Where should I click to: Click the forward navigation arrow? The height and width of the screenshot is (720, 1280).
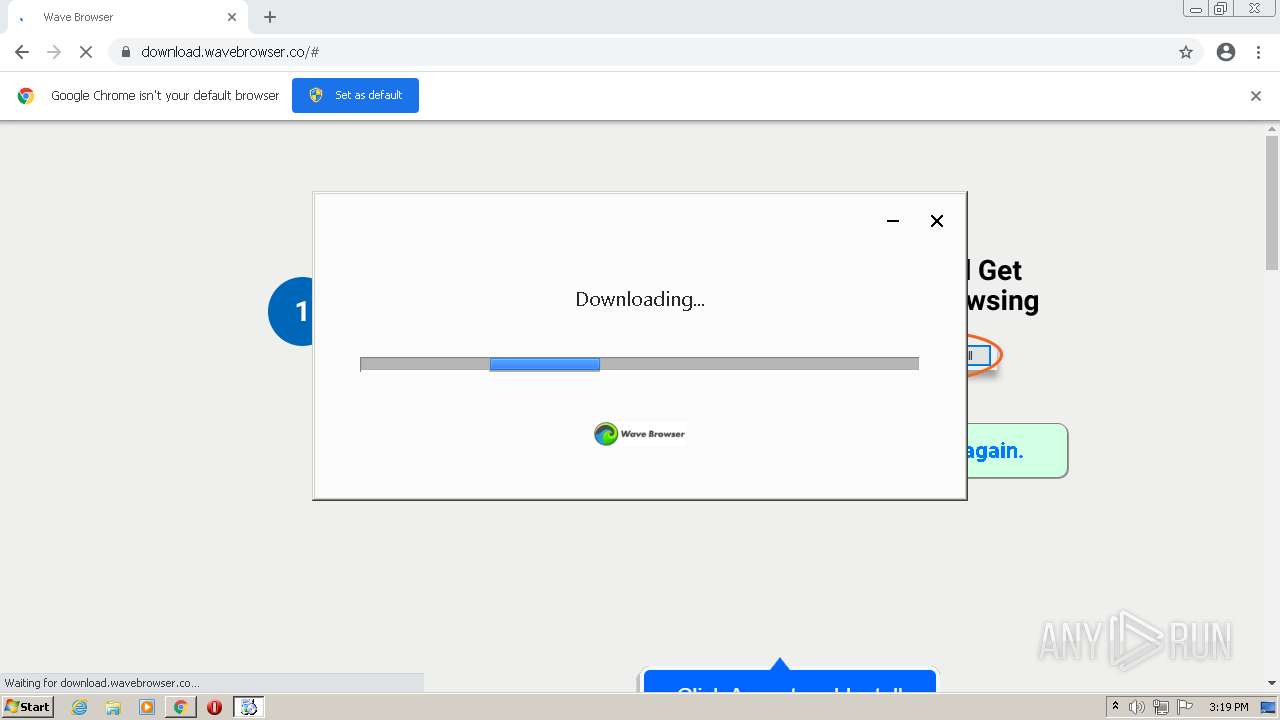(x=54, y=52)
